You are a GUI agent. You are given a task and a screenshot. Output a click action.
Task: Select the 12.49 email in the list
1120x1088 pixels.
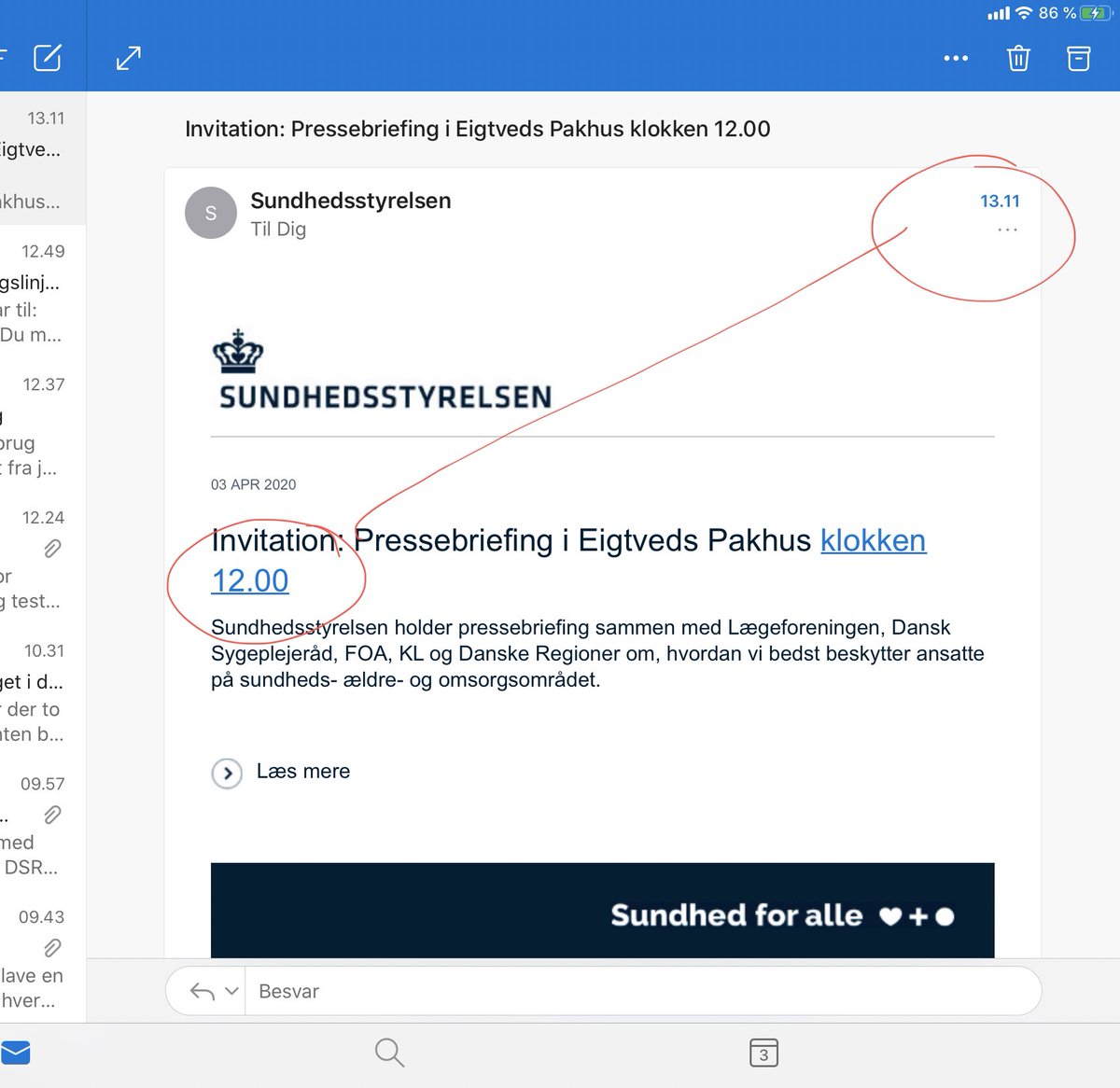coord(43,292)
